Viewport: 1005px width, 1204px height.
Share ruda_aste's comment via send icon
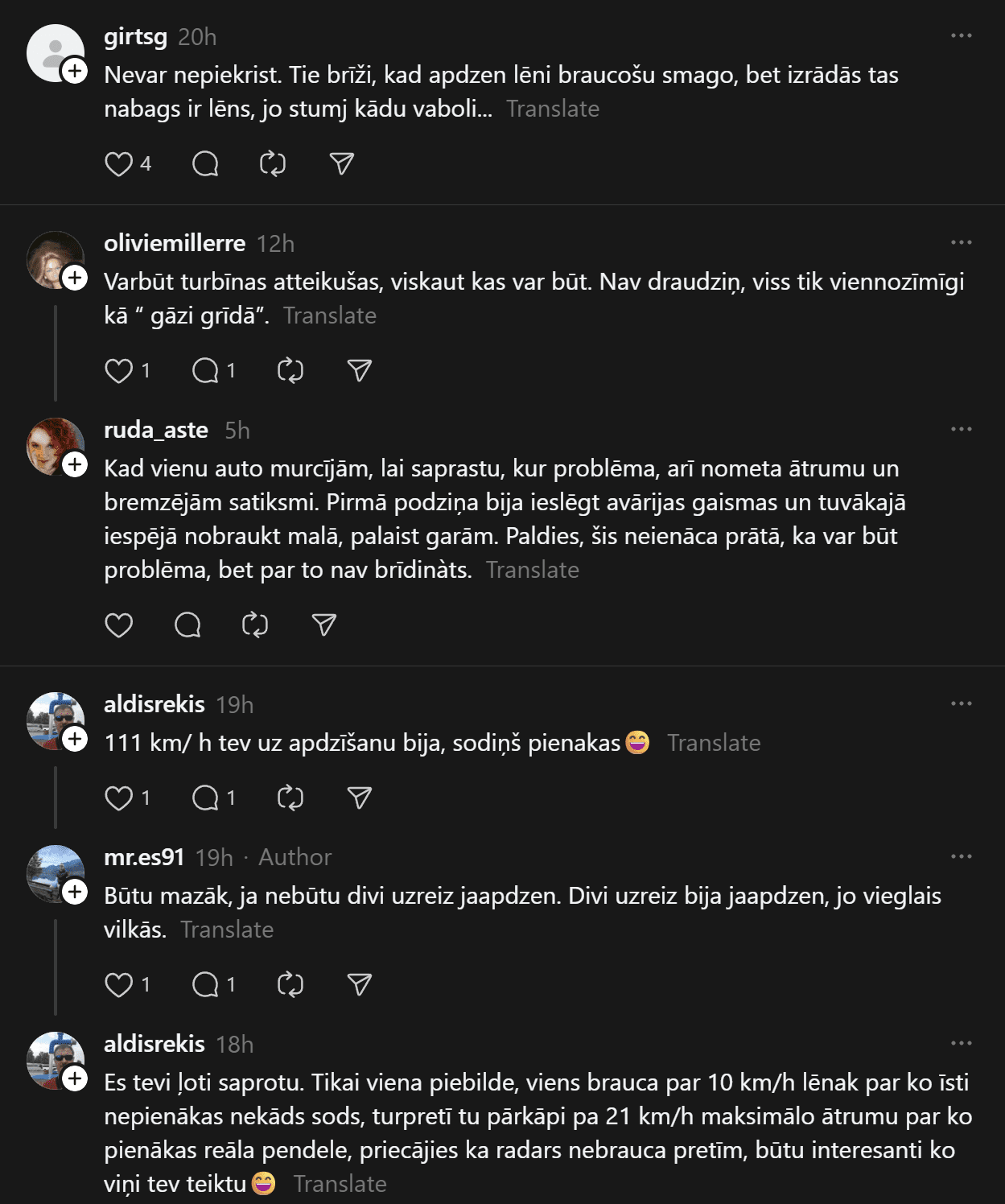(x=324, y=625)
